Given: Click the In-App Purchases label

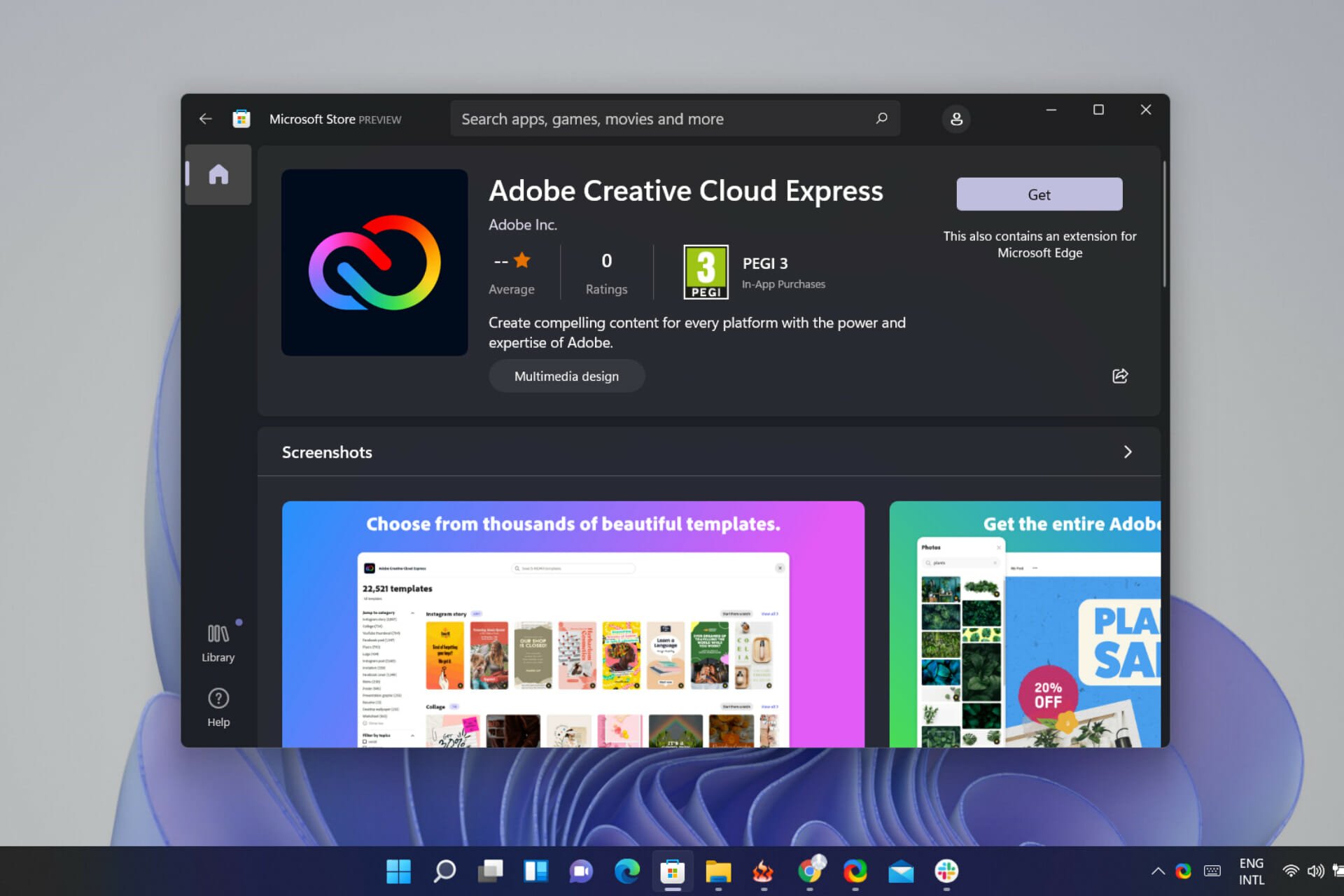Looking at the screenshot, I should pos(783,284).
